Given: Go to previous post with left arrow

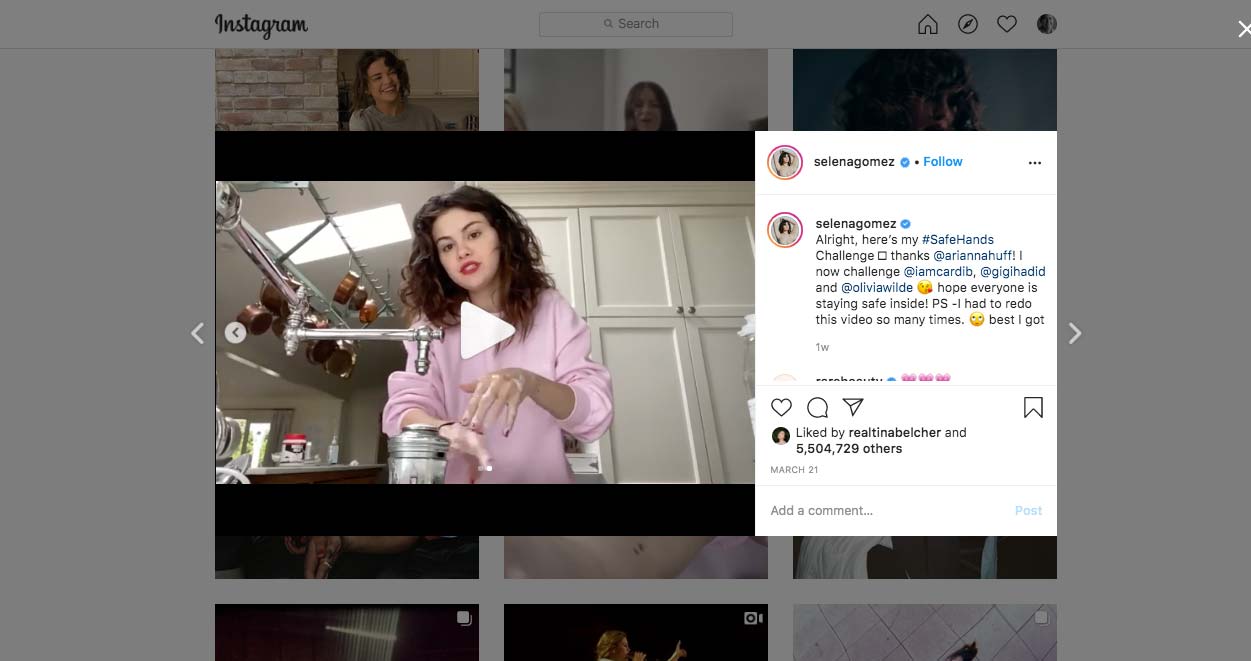Looking at the screenshot, I should tap(197, 333).
